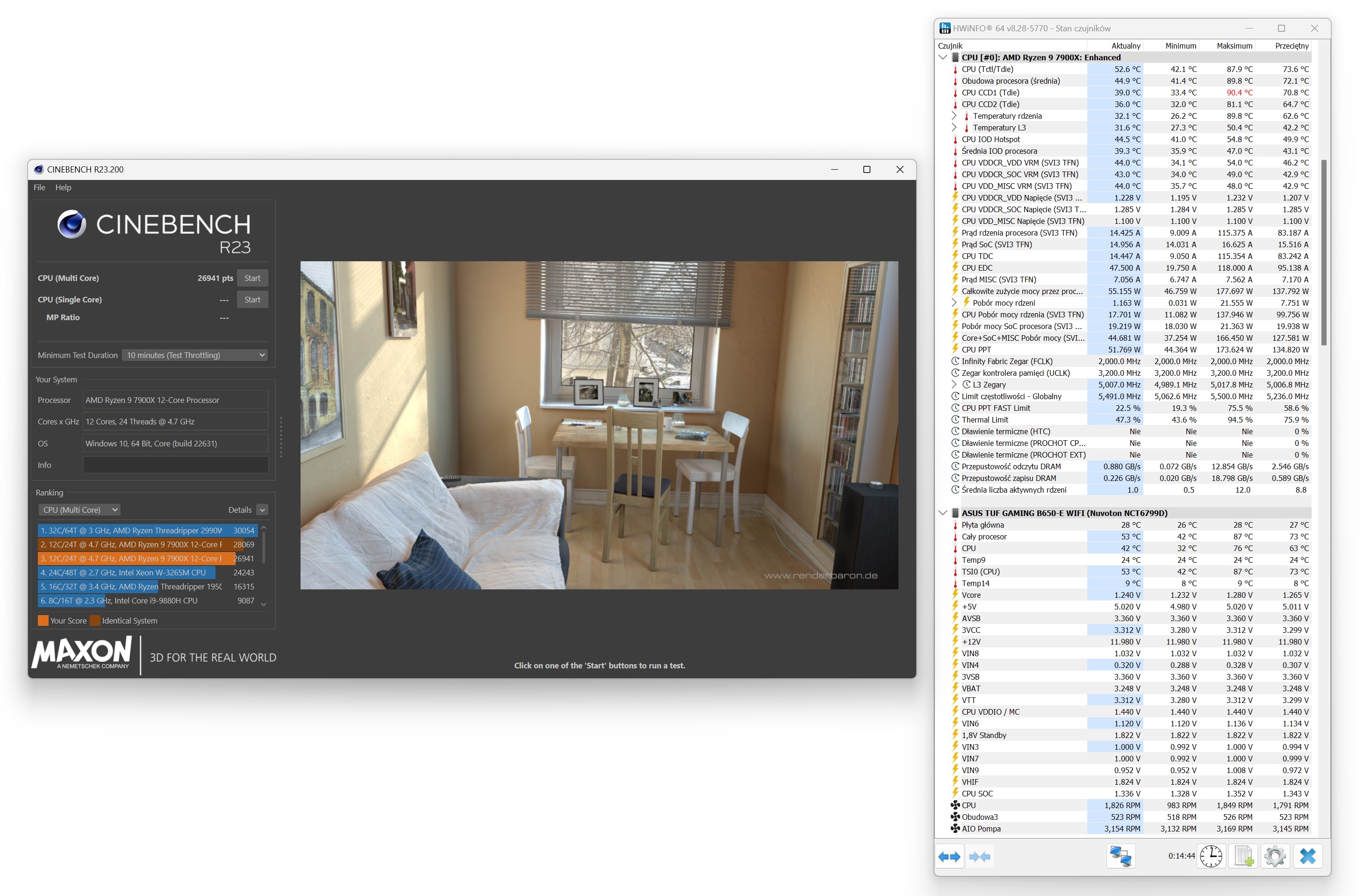Start the CPU (Single Core) test
Screen dimensions: 1364x896
(x=252, y=300)
